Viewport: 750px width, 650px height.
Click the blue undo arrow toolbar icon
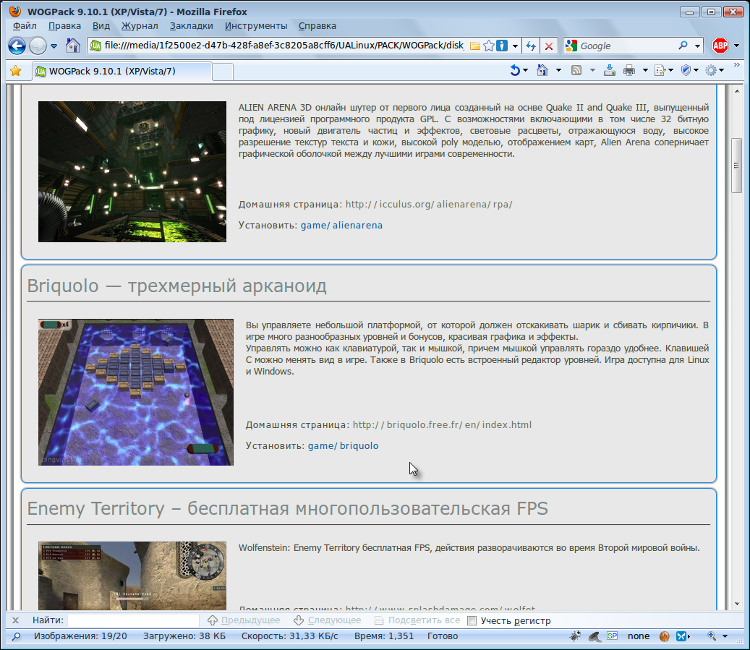click(515, 70)
